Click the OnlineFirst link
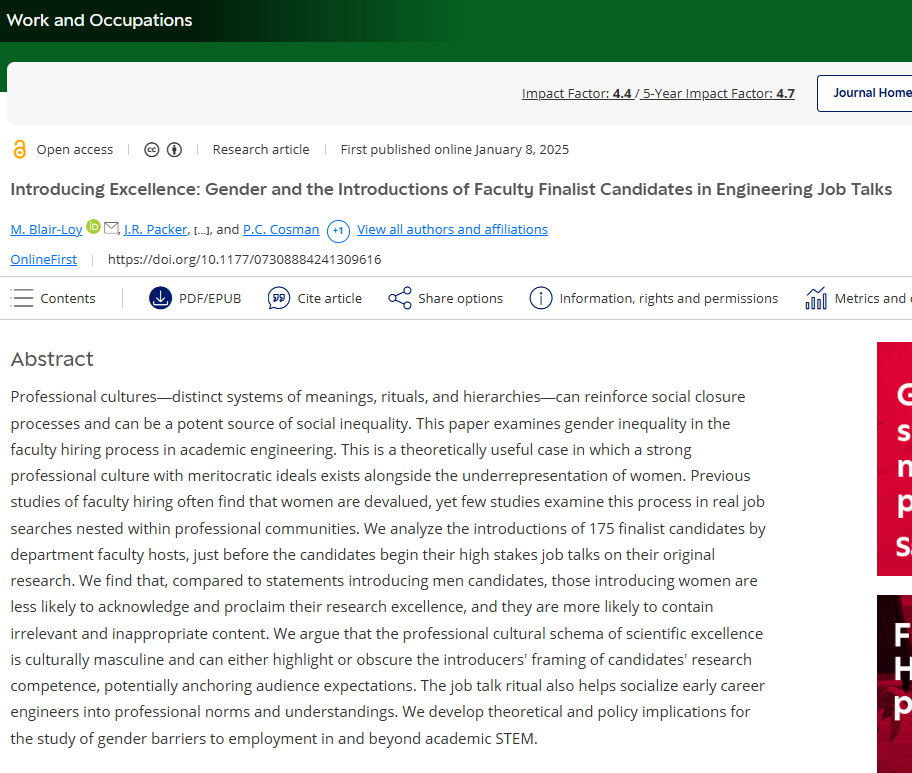The image size is (912, 773). tap(44, 259)
